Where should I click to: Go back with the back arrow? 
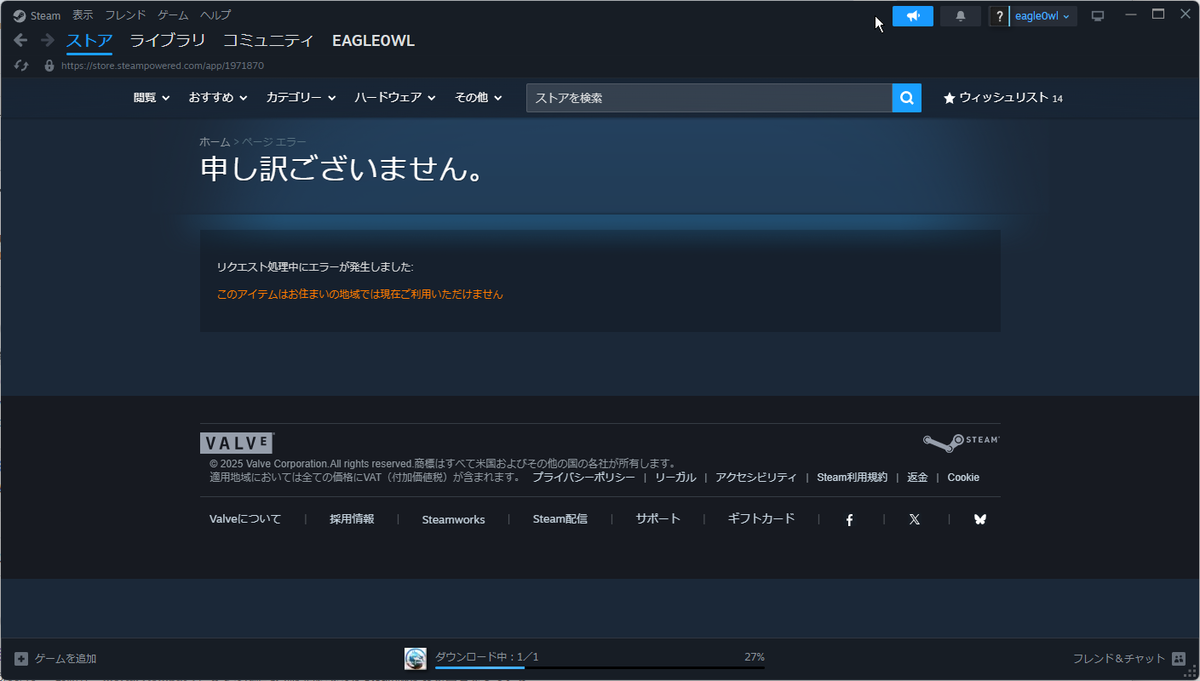coord(20,40)
